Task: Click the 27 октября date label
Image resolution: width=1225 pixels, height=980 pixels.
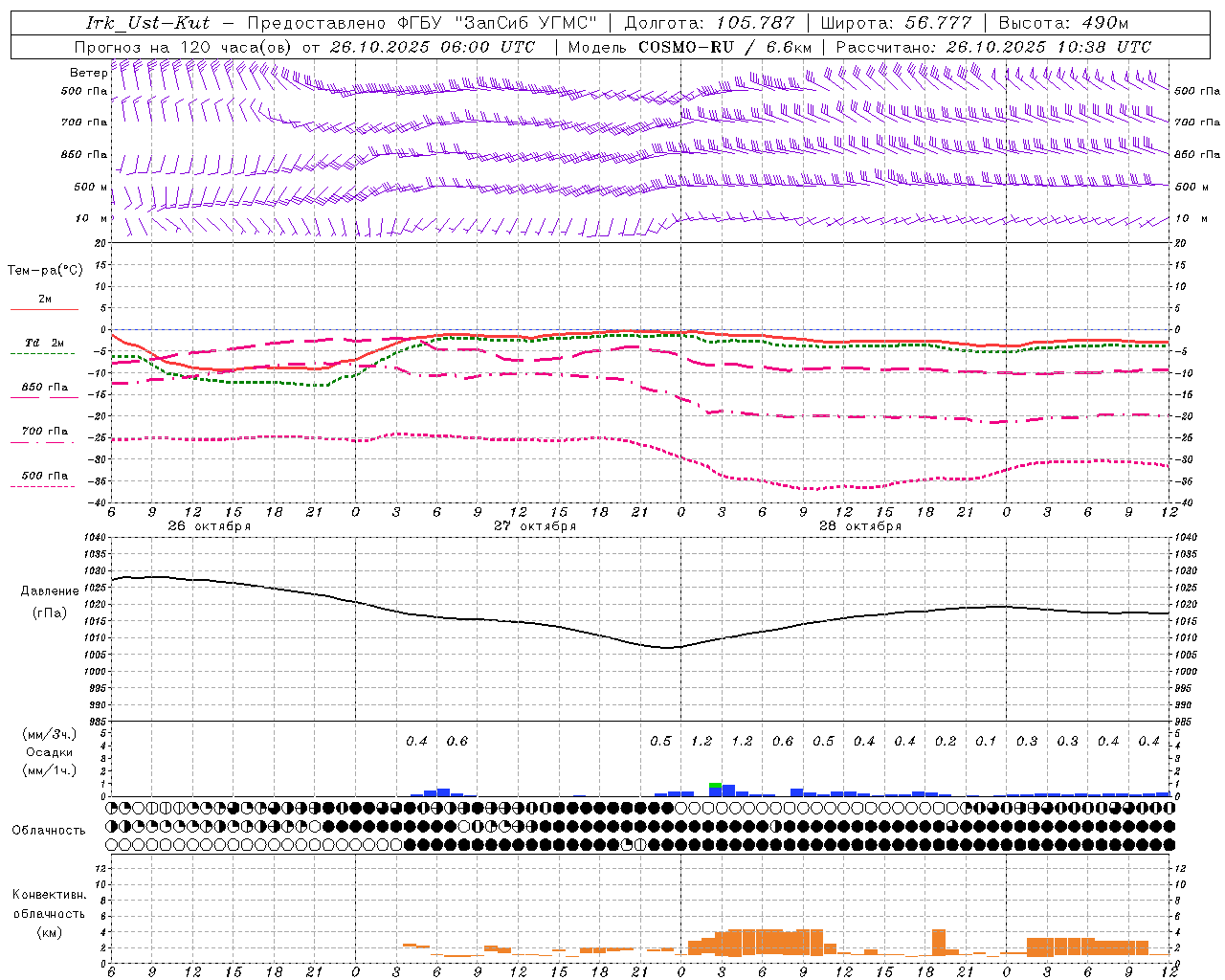Action: (535, 525)
